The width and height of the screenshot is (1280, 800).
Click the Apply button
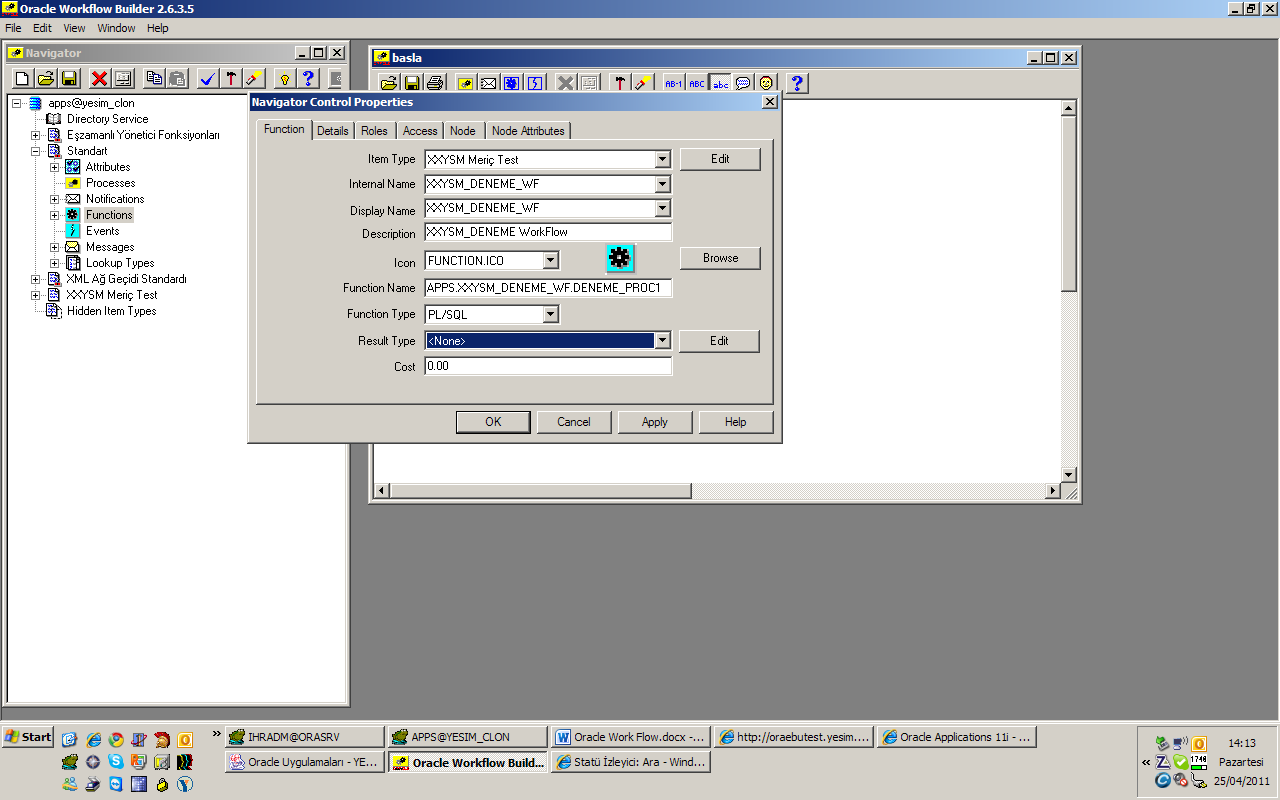[x=655, y=422]
